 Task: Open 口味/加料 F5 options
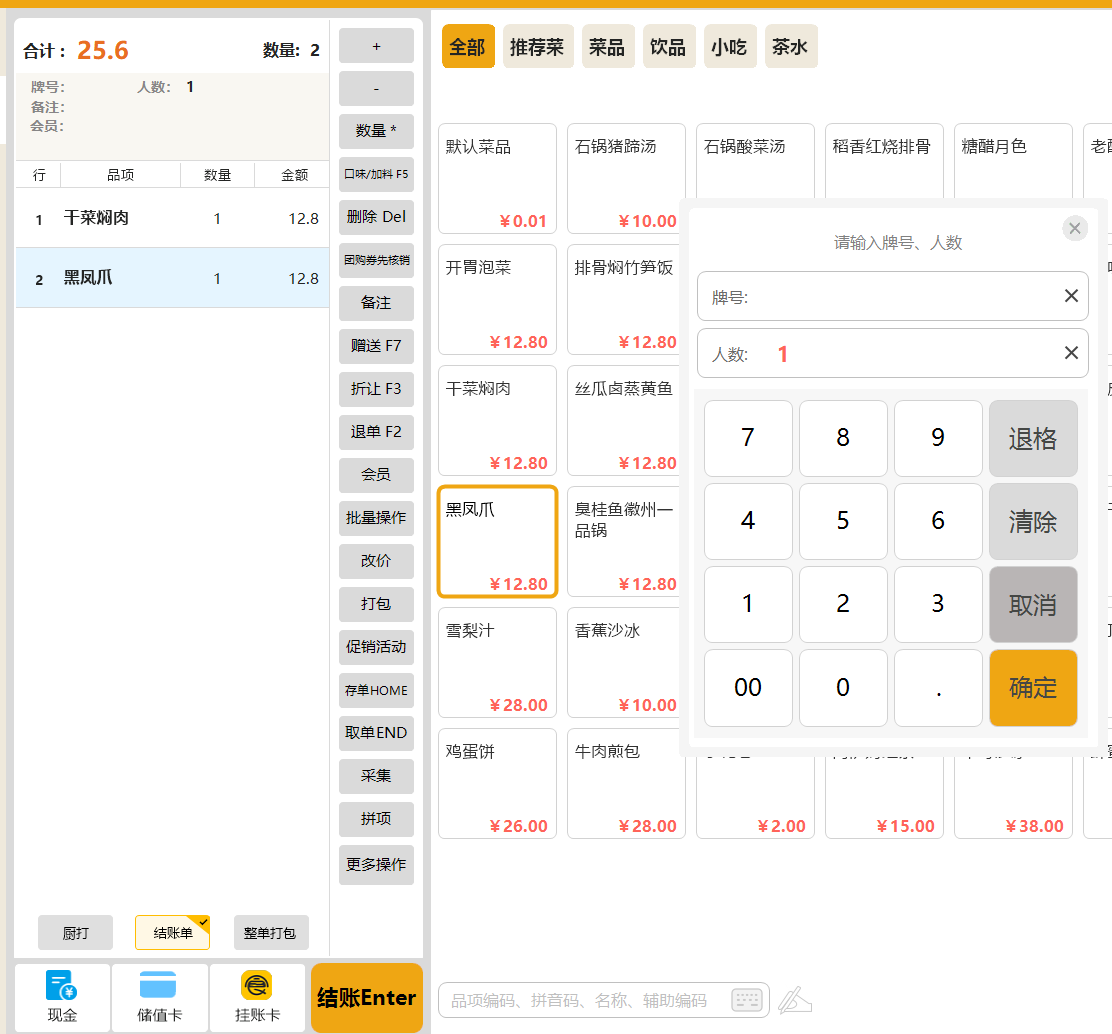376,174
